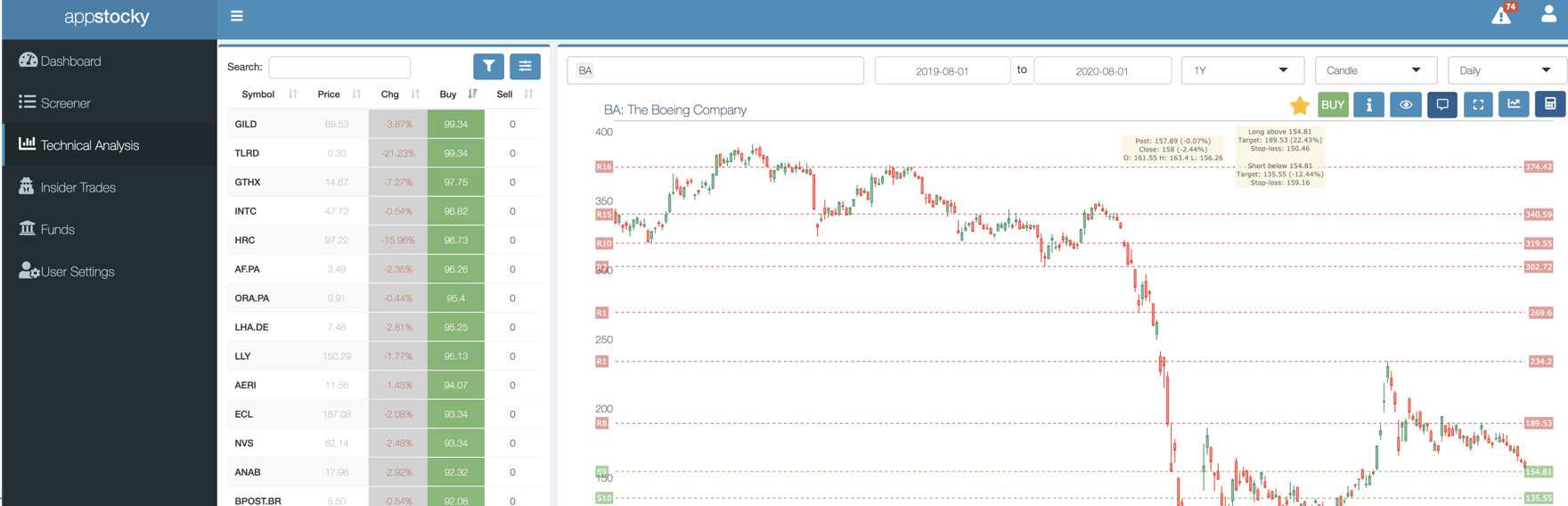This screenshot has height=506, width=1568.
Task: Select the GILD row in the list
Action: click(246, 124)
